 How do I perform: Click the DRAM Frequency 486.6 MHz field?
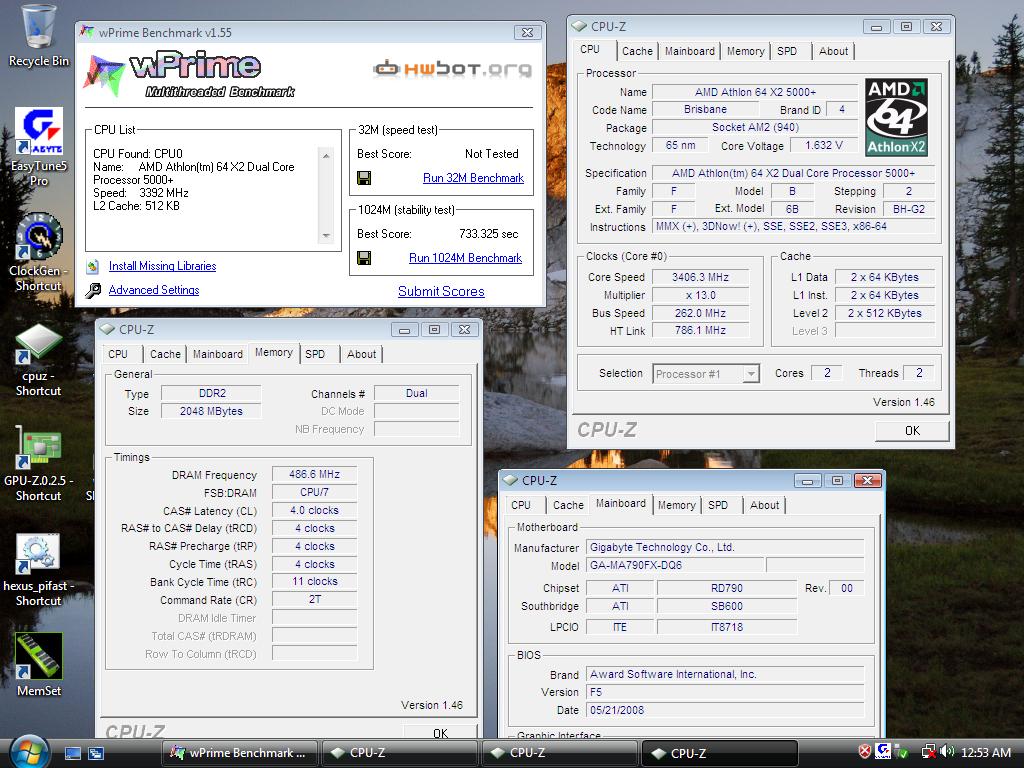315,474
